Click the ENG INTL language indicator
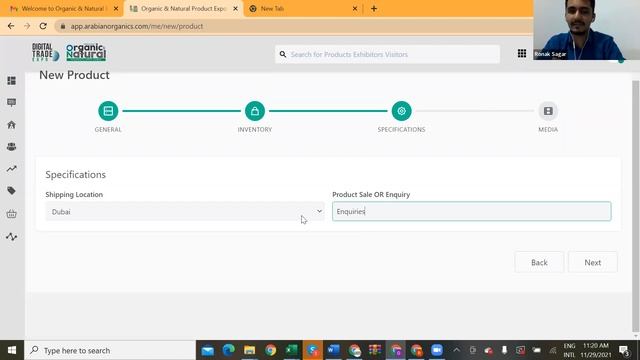Screen dimensions: 640x360 point(569,350)
